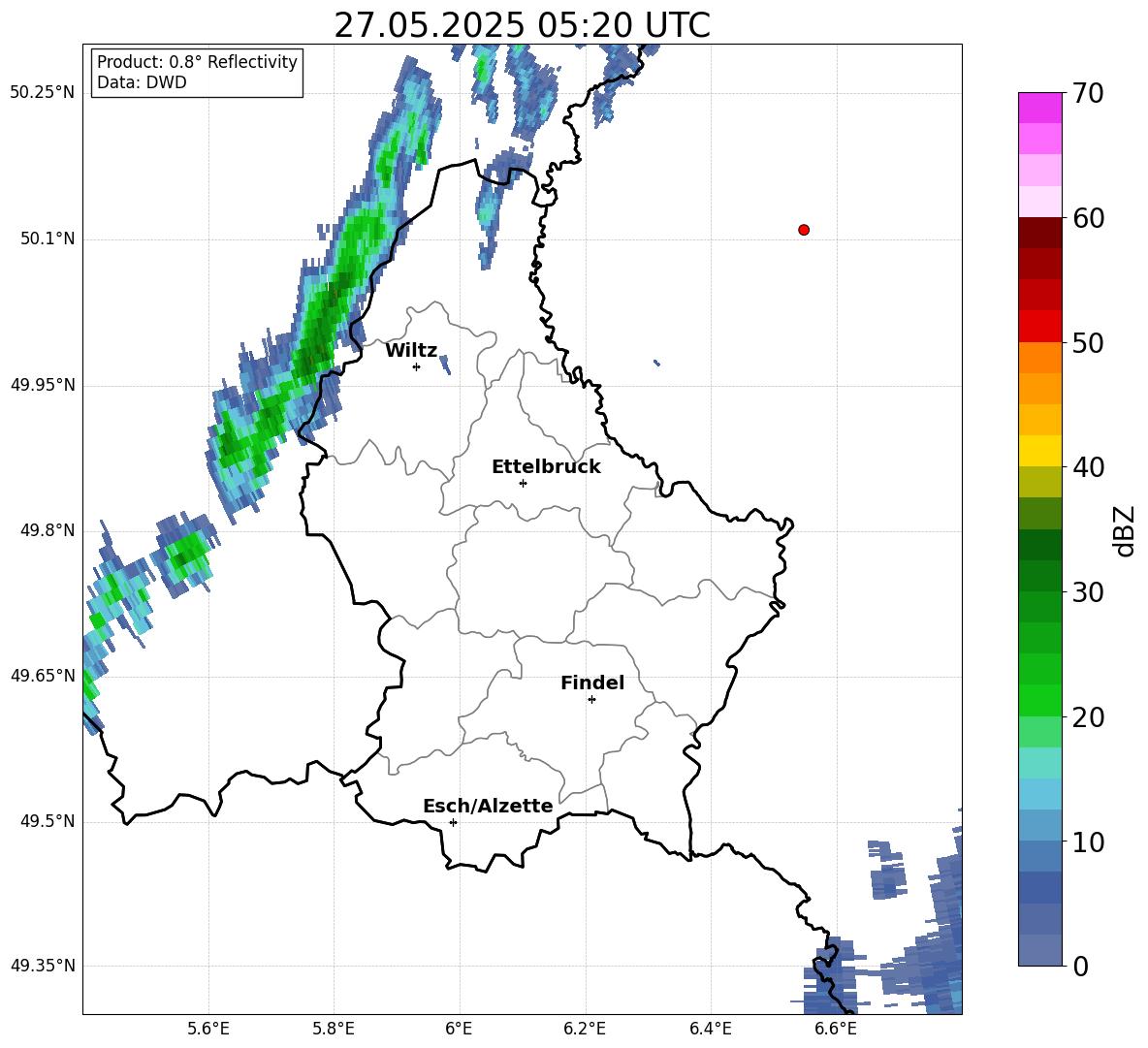
Task: Click the 6°E longitude label
Action: click(x=459, y=1029)
